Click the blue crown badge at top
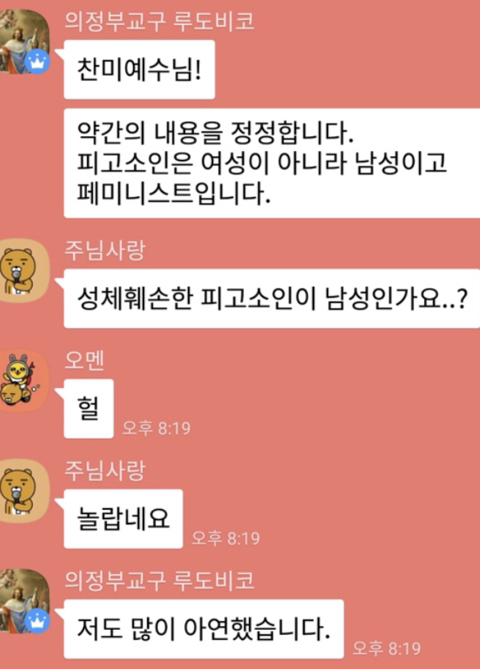The width and height of the screenshot is (480, 669). pyautogui.click(x=38, y=61)
